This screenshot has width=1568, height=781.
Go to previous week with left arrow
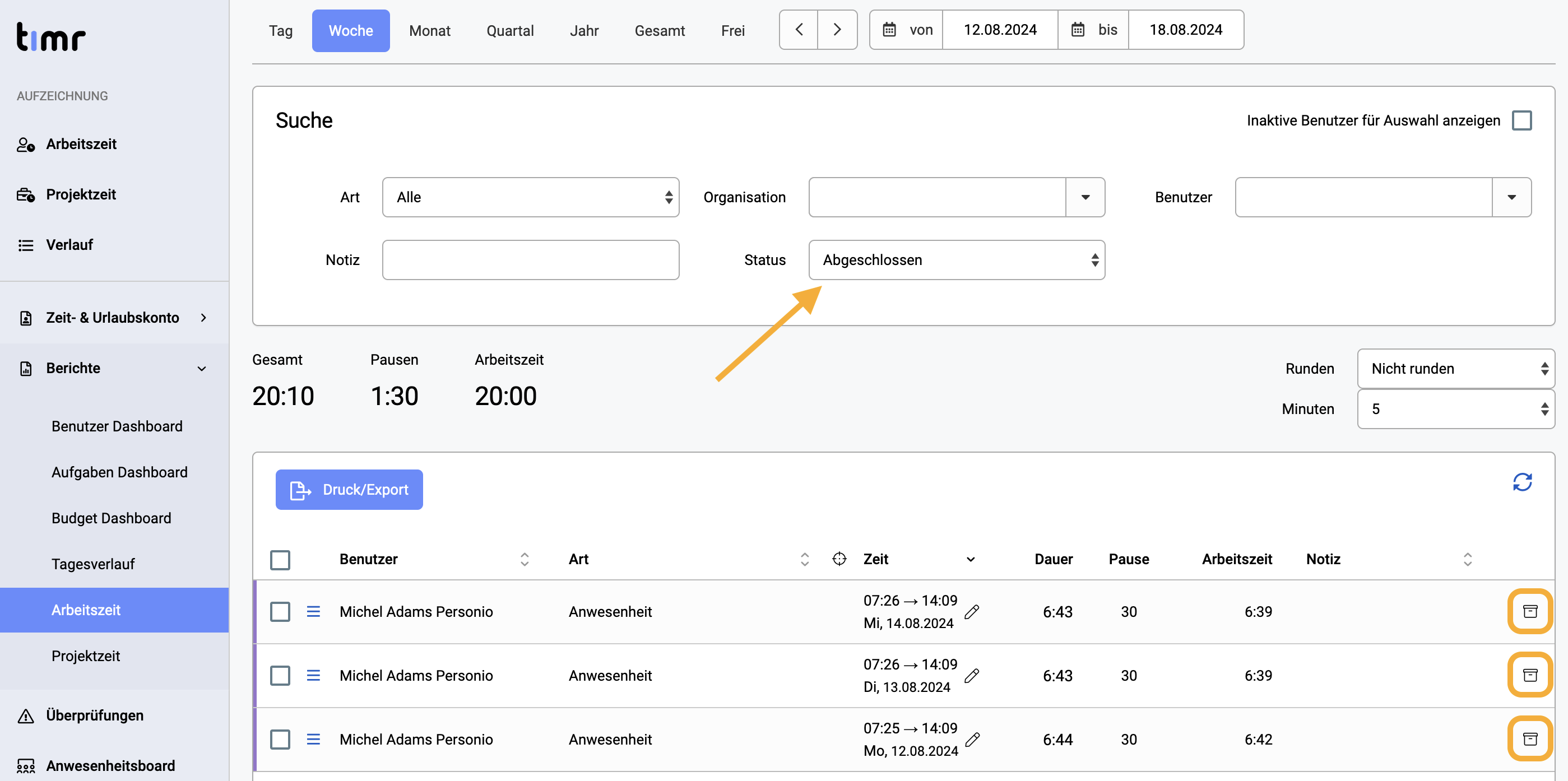tap(799, 30)
